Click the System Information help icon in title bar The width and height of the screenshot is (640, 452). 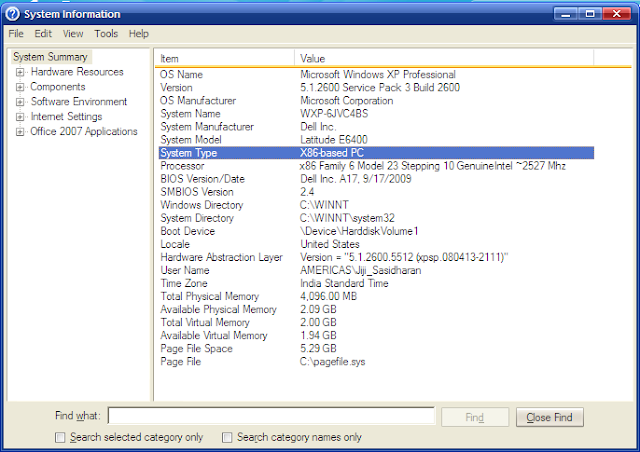click(x=12, y=14)
